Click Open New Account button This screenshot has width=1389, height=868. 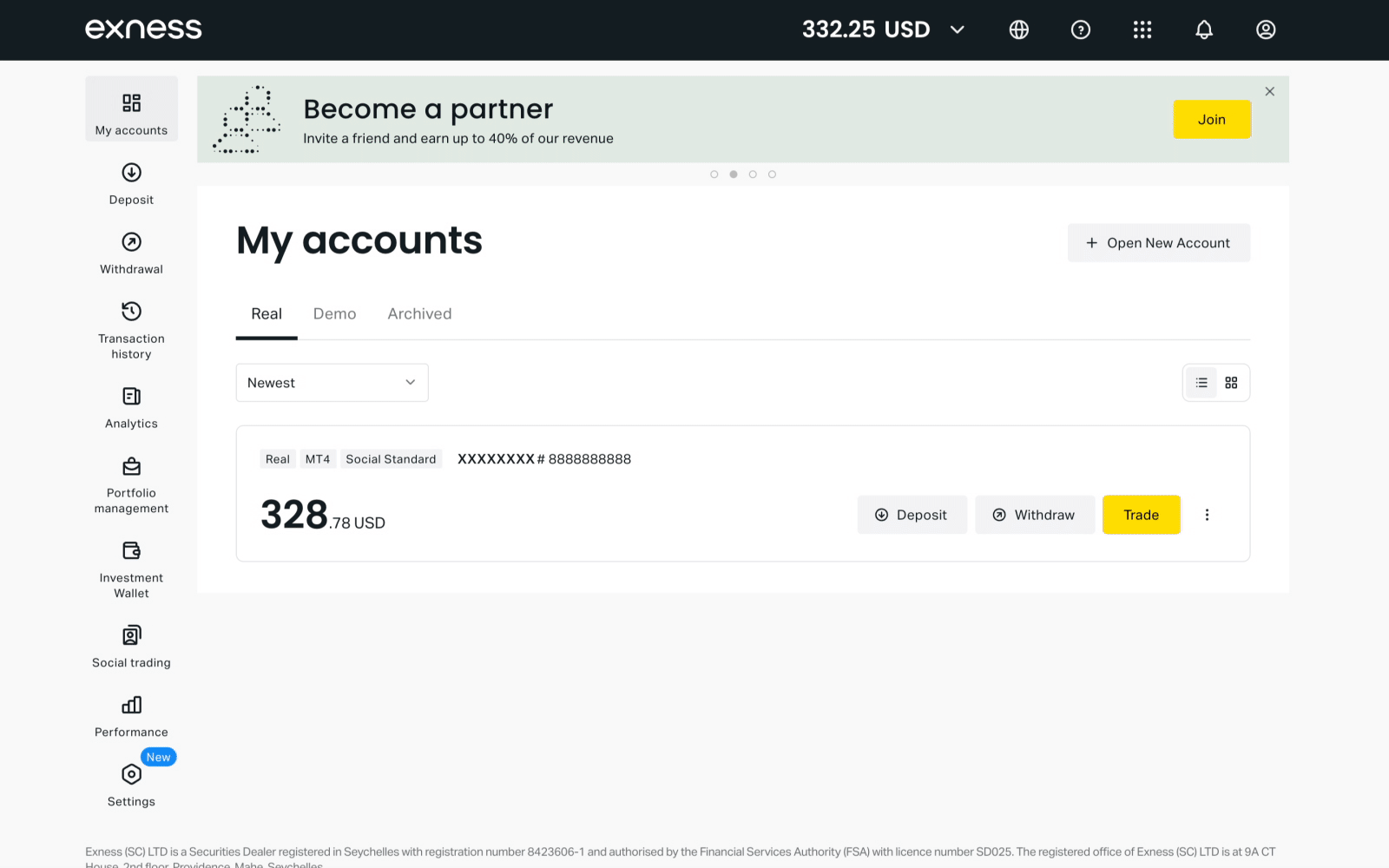click(x=1159, y=243)
